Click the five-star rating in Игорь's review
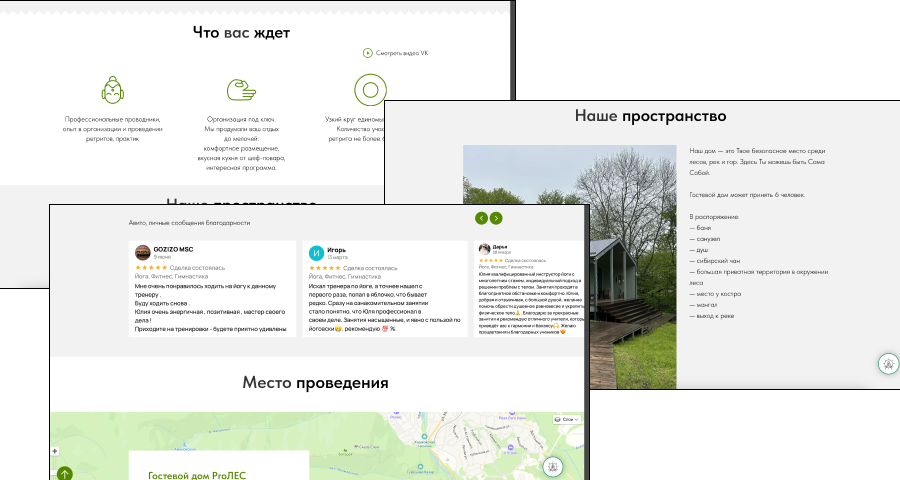The width and height of the screenshot is (900, 480). [x=325, y=268]
